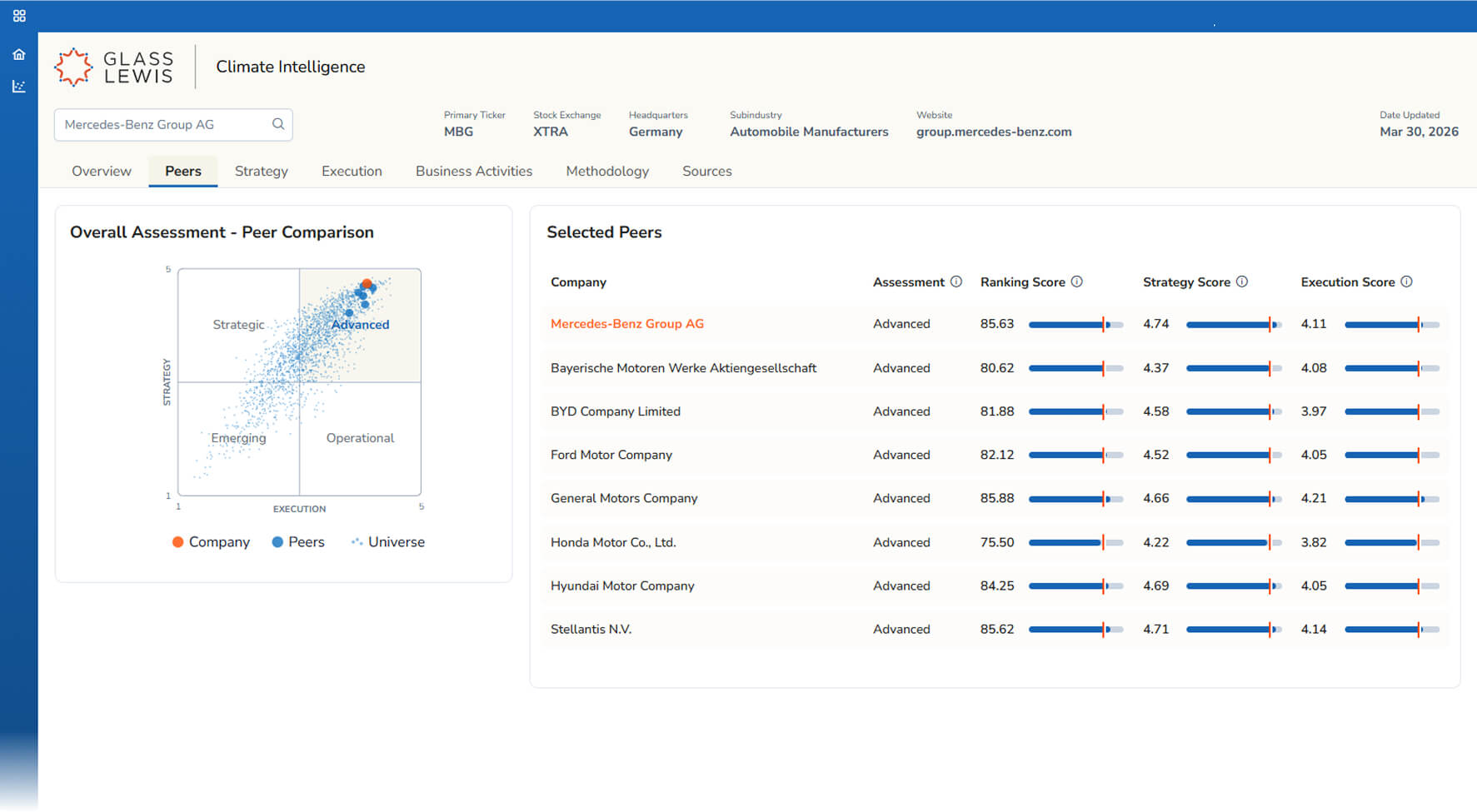Show info for Execution Score column
This screenshot has height=812, width=1477.
pyautogui.click(x=1407, y=281)
